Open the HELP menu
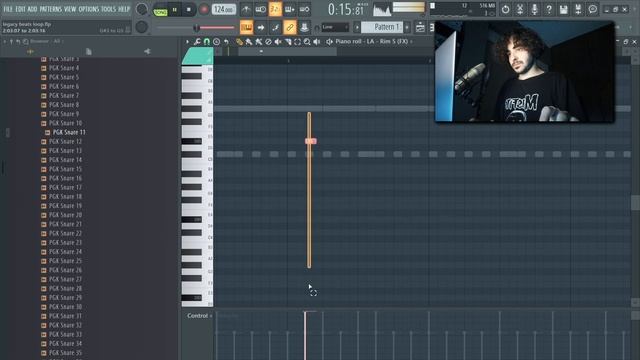 click(x=124, y=9)
